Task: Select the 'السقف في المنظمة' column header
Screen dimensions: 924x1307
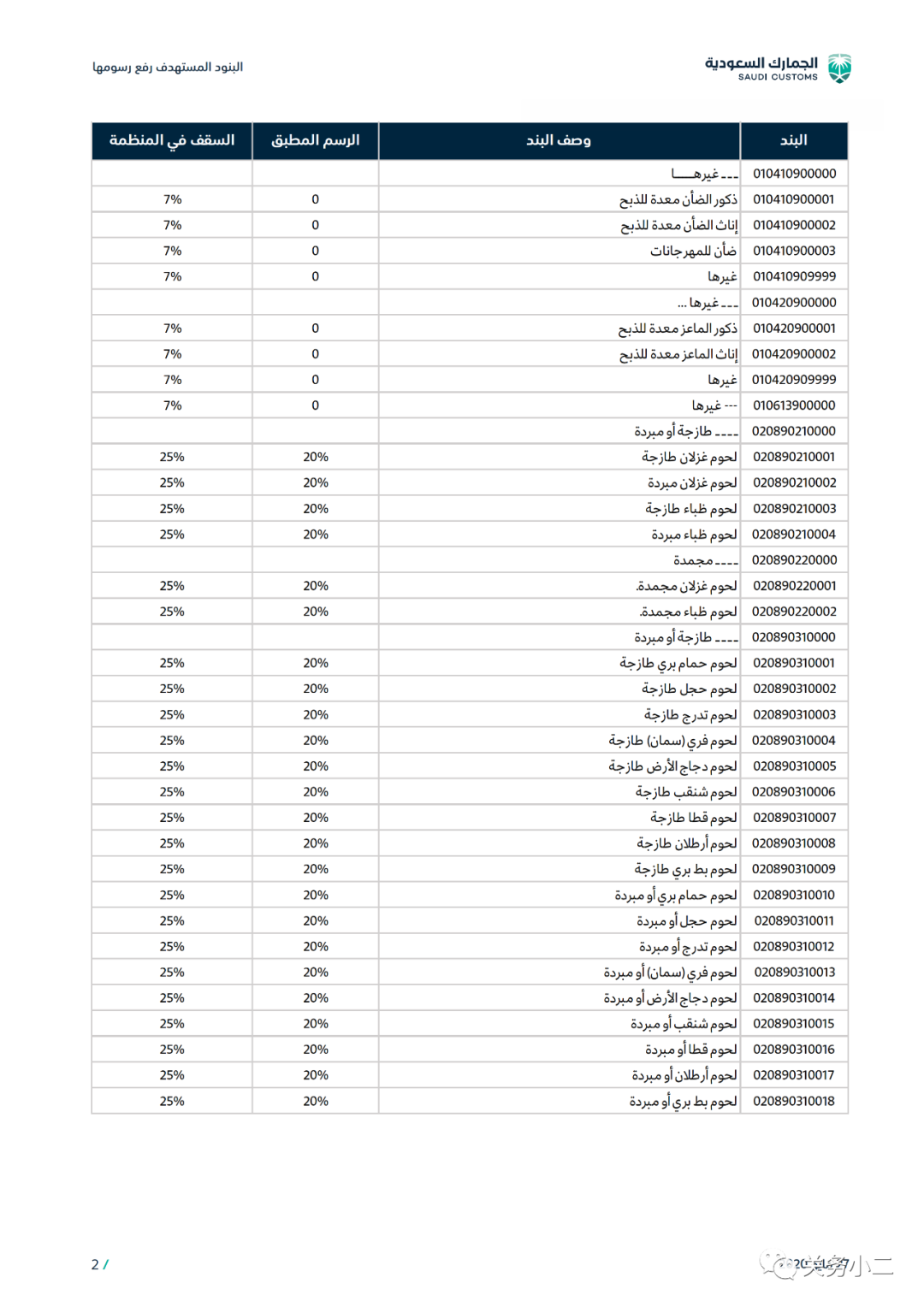Action: tap(172, 140)
